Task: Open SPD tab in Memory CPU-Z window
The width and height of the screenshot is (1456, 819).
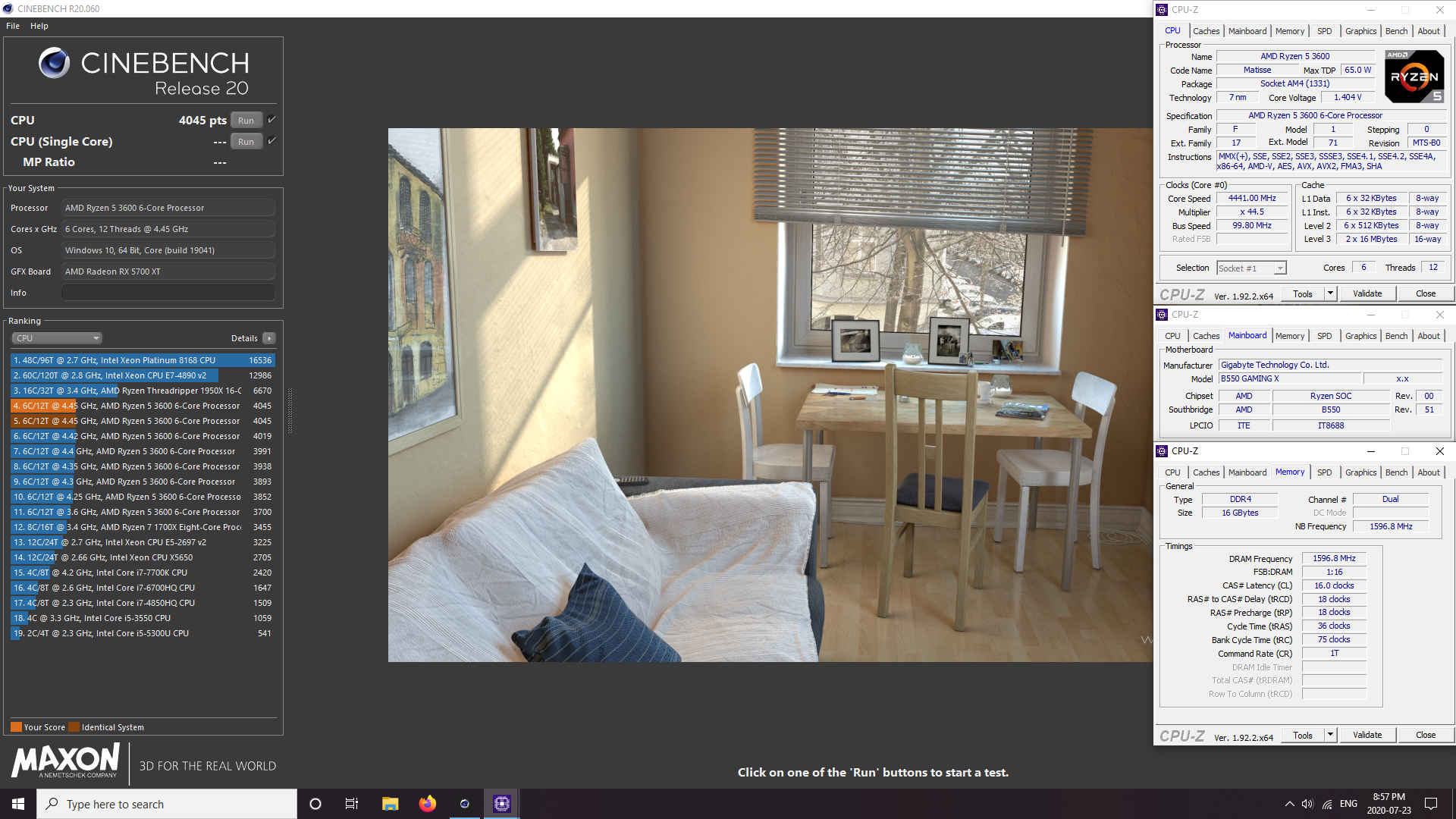Action: [1324, 472]
